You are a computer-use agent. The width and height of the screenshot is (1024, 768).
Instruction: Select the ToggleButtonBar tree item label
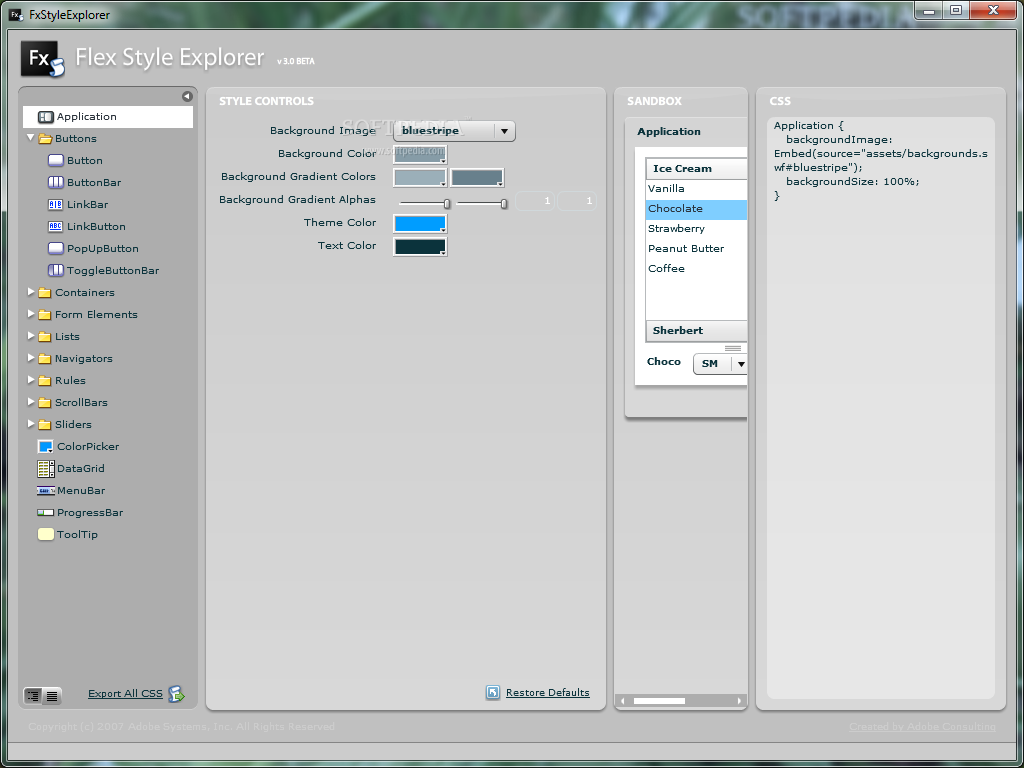(x=113, y=270)
